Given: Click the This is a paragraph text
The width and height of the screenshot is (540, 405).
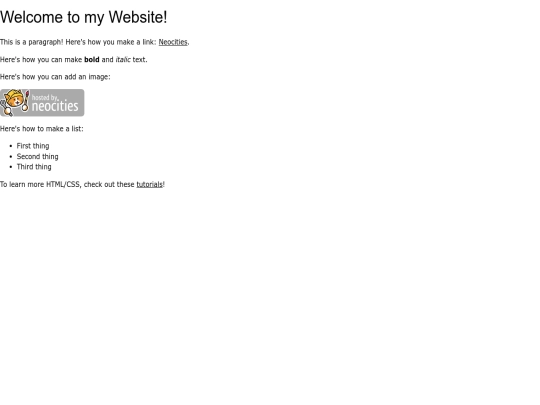Looking at the screenshot, I should pos(32,42).
